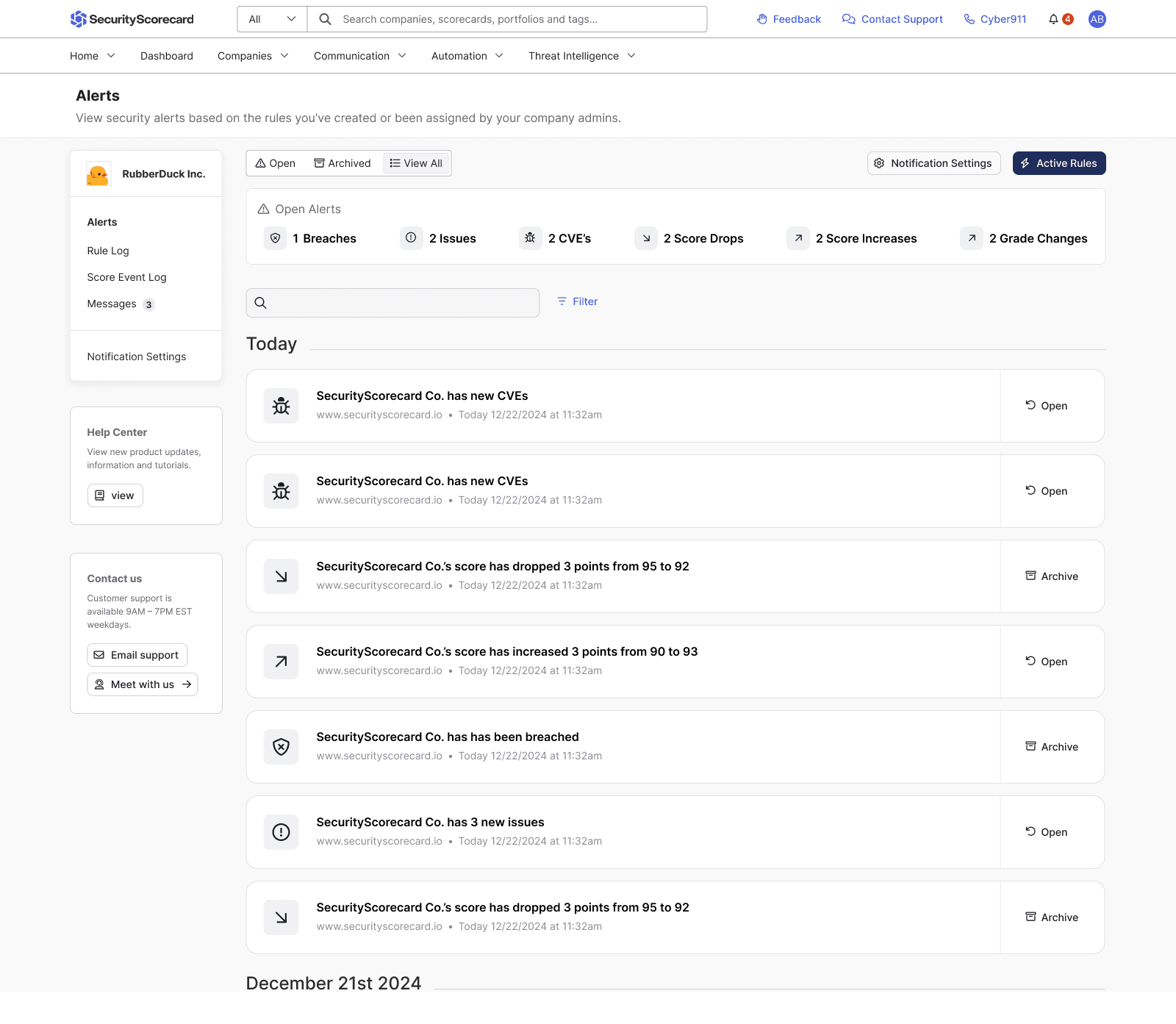This screenshot has height=1024, width=1176.
Task: Click top-right Notification Settings button
Action: click(x=933, y=163)
